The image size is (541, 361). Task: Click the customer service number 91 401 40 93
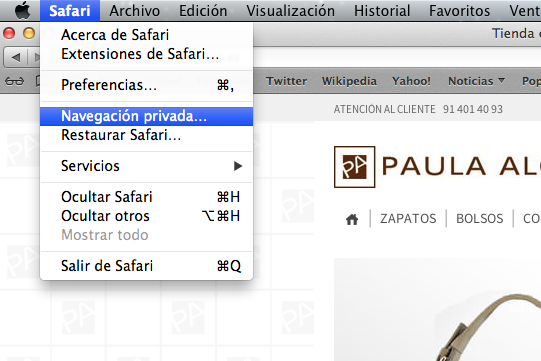tap(473, 109)
